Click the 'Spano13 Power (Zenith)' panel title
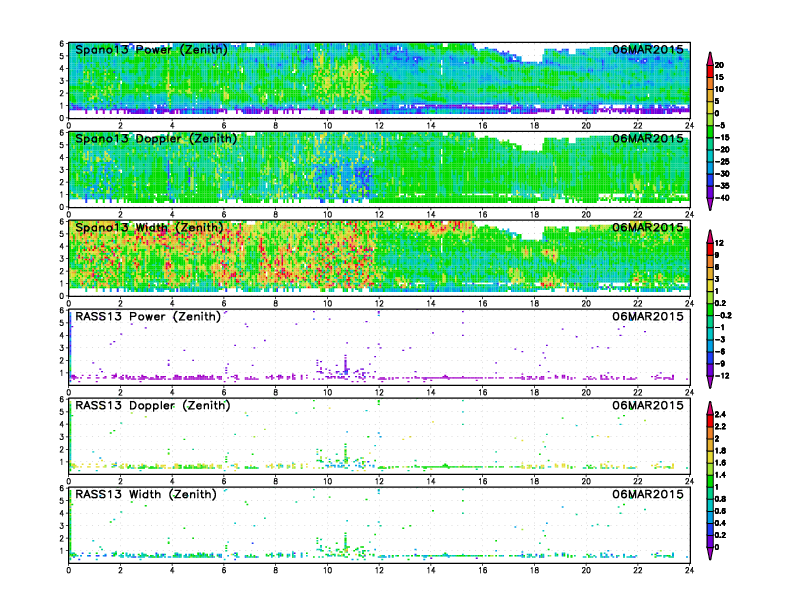The width and height of the screenshot is (792, 612). pyautogui.click(x=151, y=50)
